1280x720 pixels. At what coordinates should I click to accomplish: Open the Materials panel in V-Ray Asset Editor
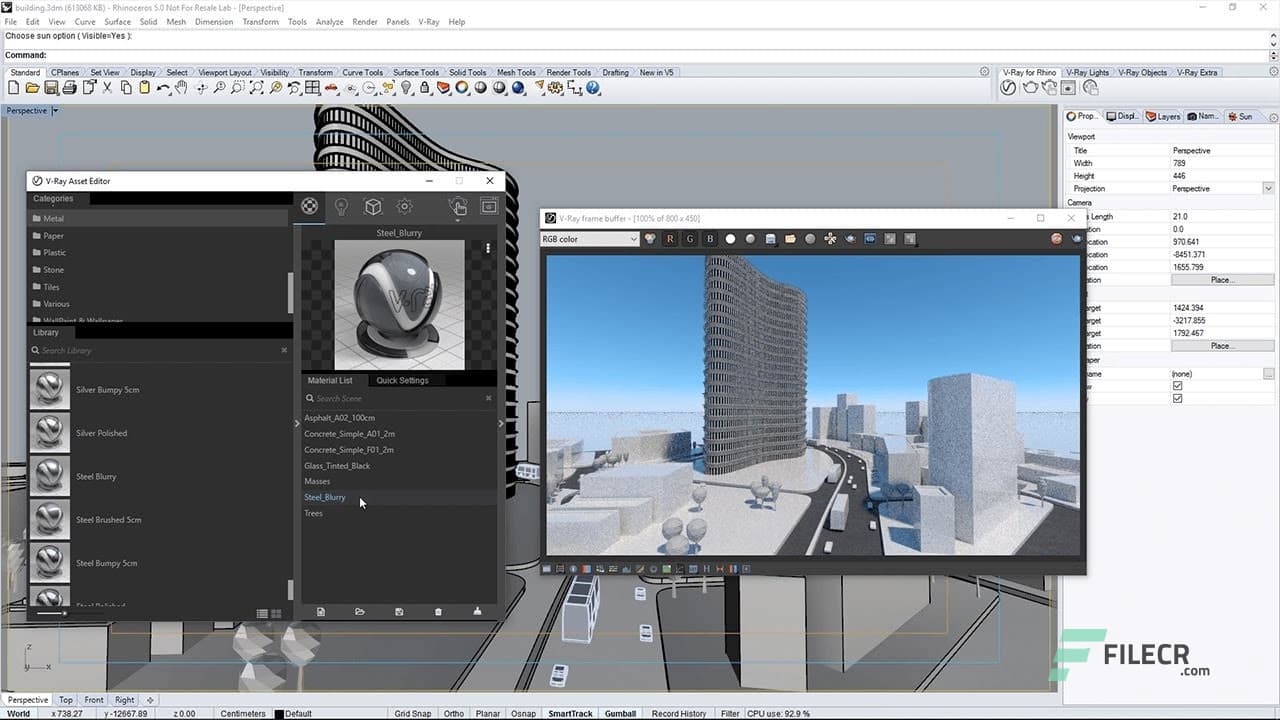click(309, 206)
